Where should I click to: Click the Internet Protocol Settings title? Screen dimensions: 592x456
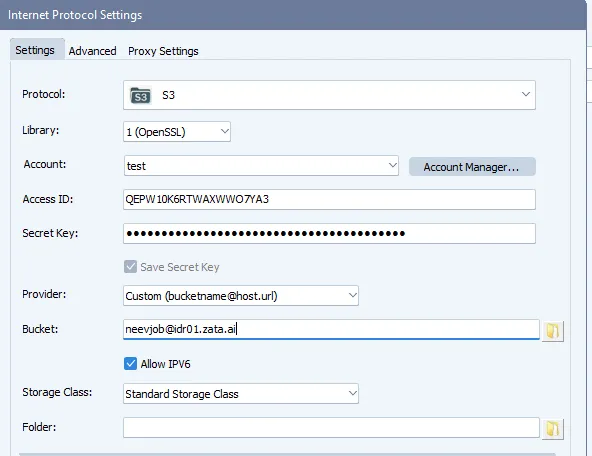click(x=75, y=15)
